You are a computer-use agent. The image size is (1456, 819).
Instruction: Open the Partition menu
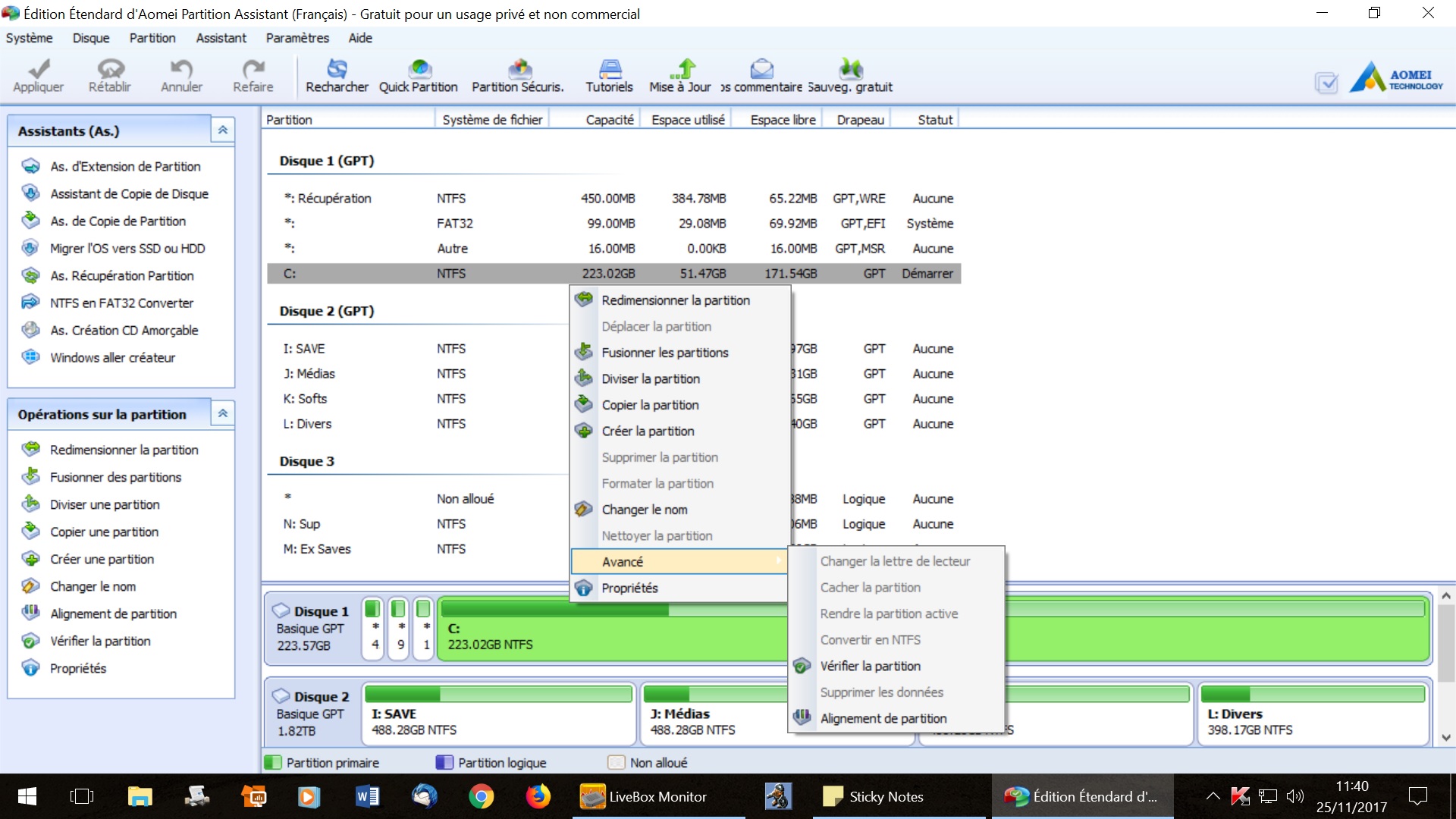[152, 38]
